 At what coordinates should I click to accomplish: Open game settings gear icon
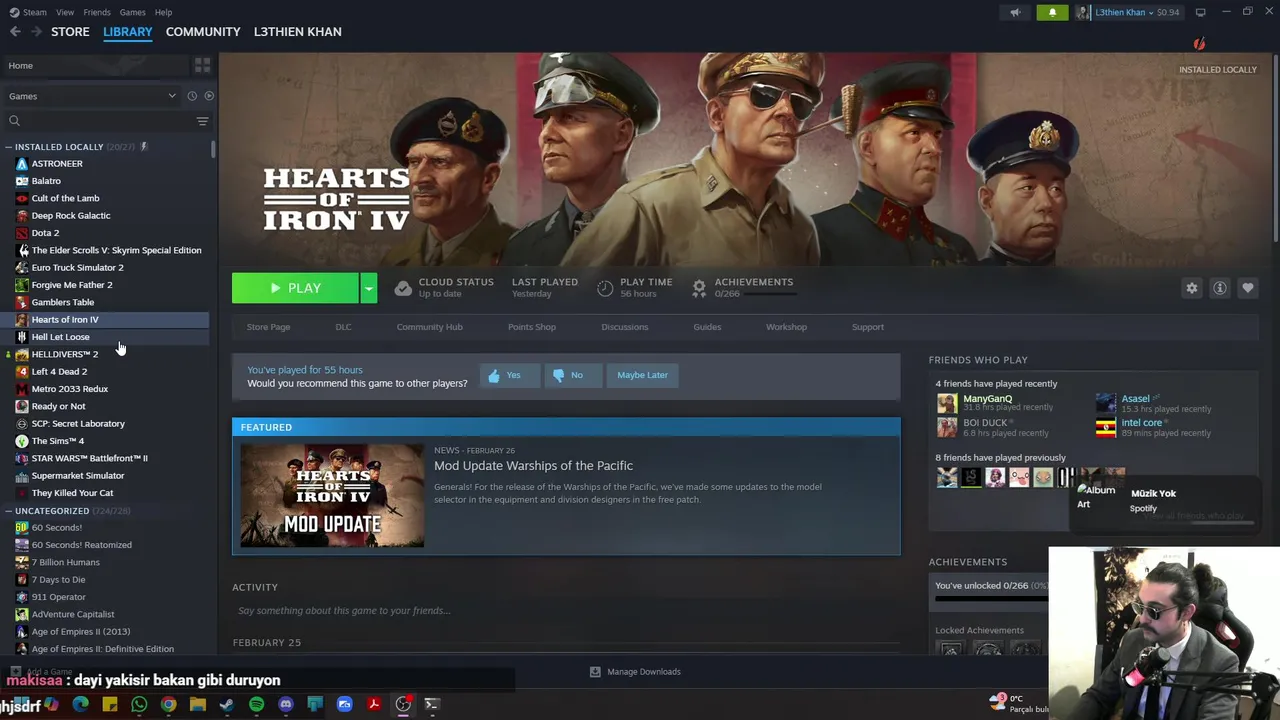tap(1192, 288)
